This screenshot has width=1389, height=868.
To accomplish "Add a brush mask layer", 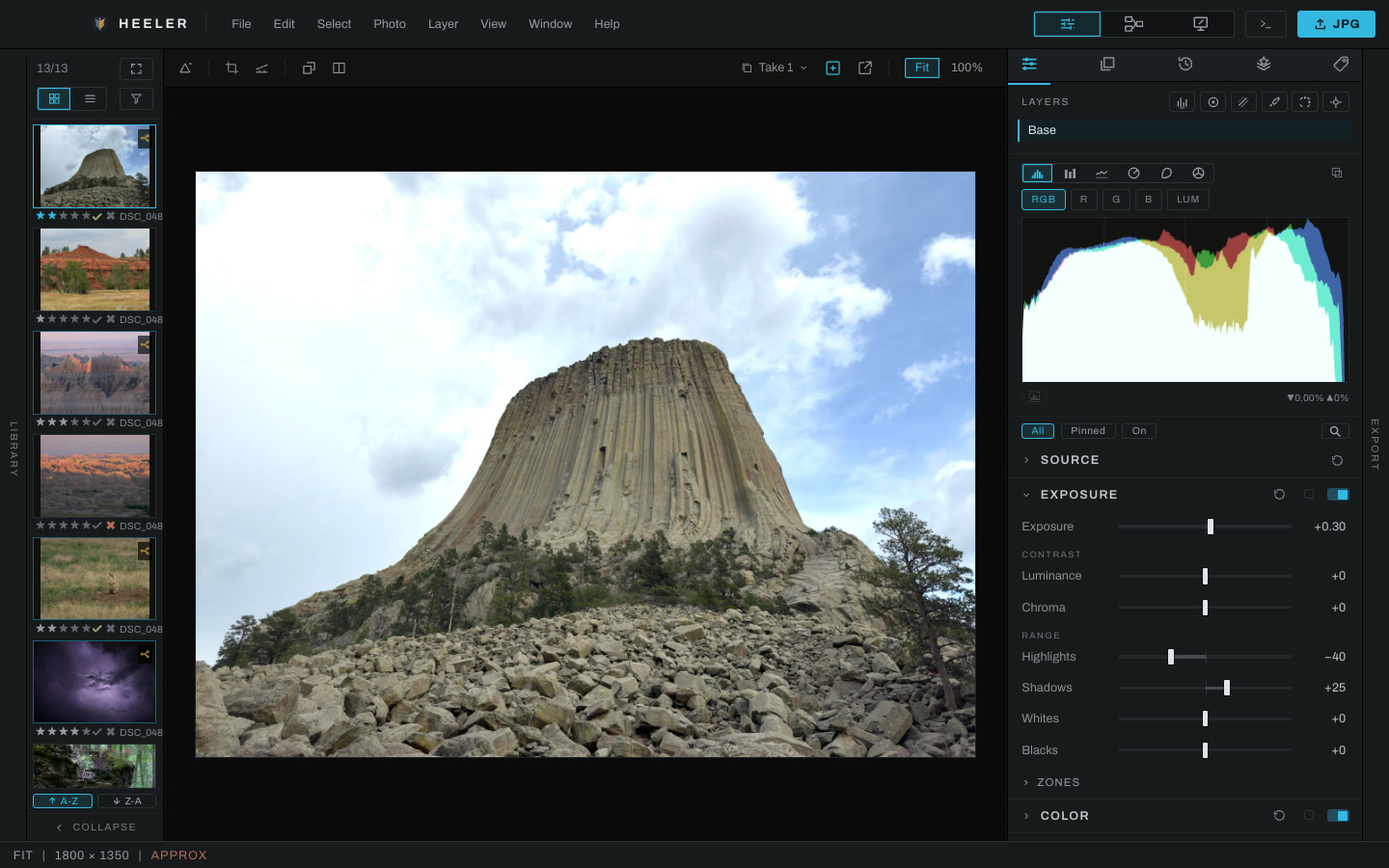I will 1274,102.
